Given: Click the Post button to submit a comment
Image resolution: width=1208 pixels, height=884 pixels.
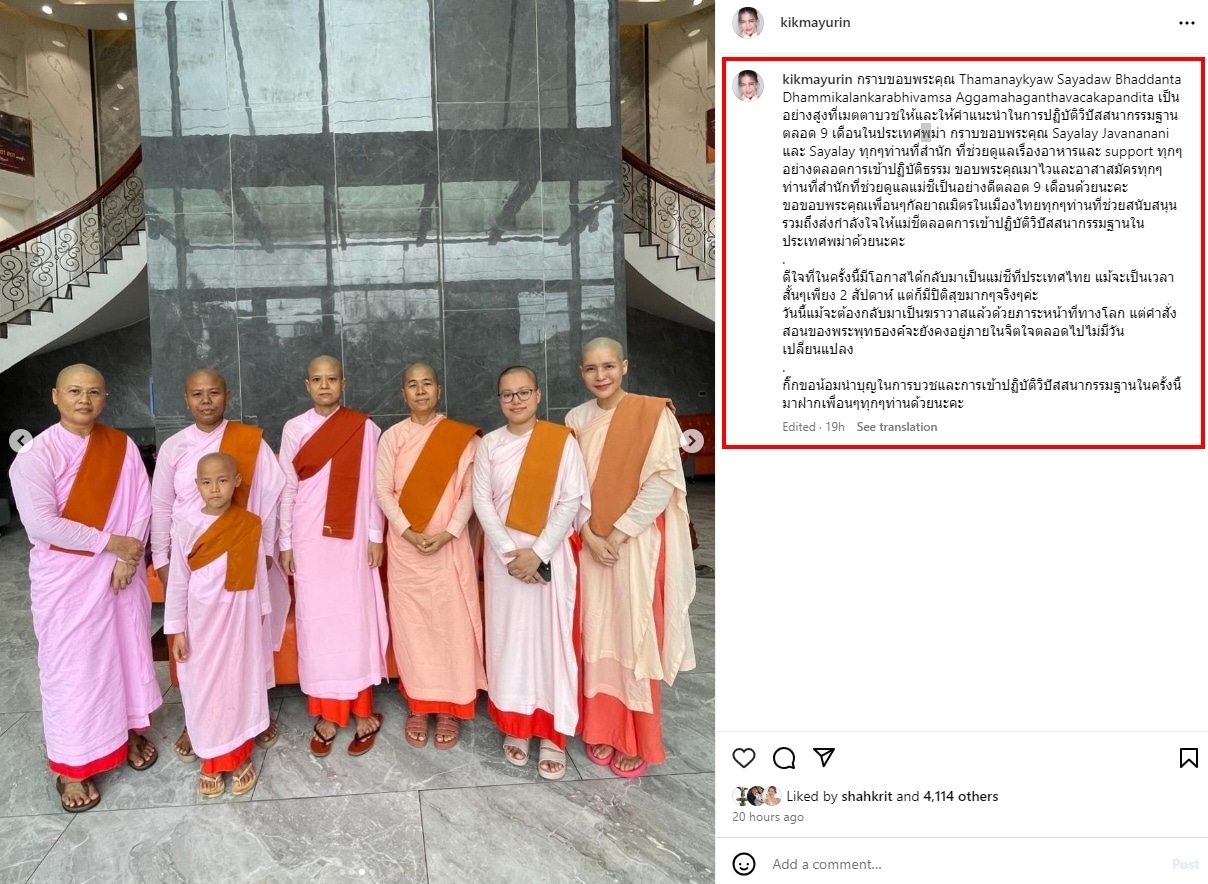Looking at the screenshot, I should click(x=1185, y=864).
